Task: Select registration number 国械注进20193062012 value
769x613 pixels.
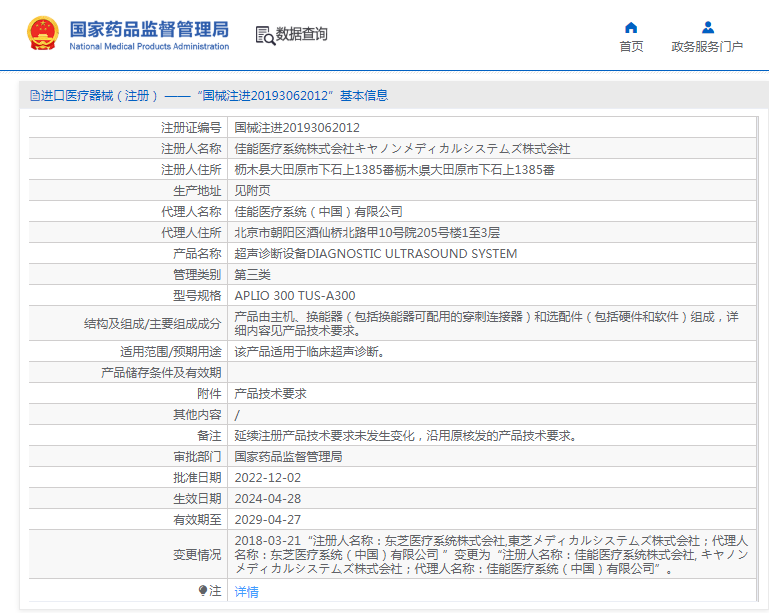Action: 297,128
